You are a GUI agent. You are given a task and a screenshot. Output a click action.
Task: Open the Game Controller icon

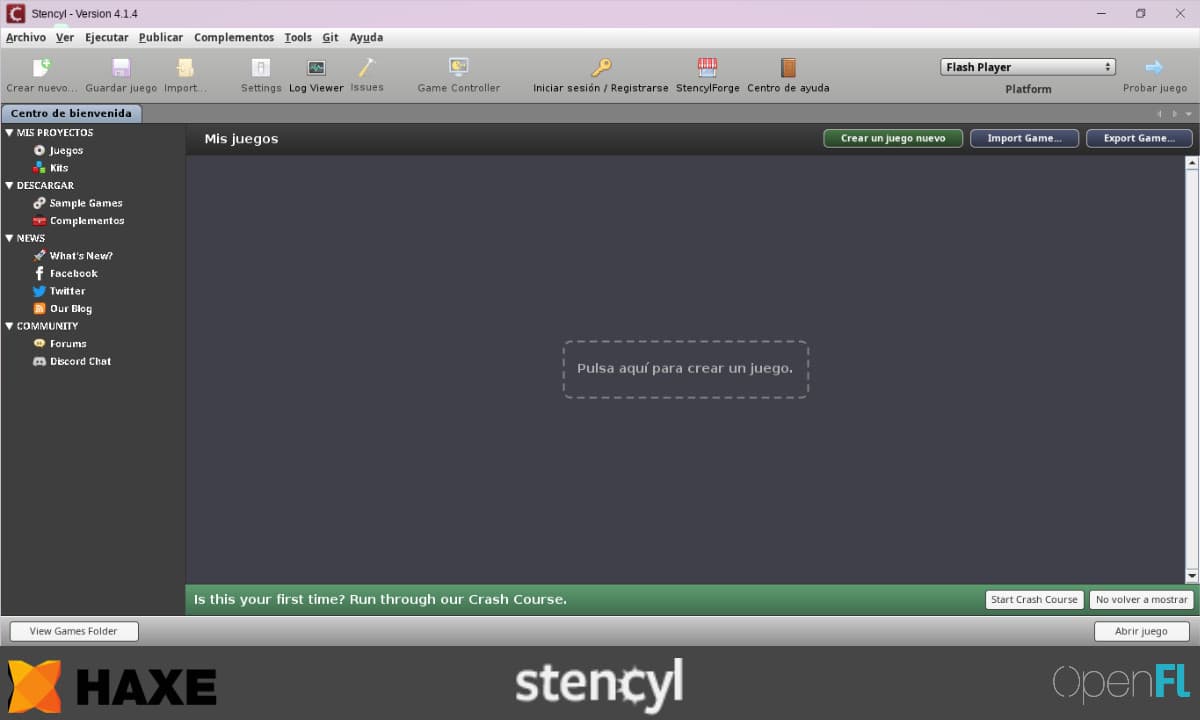[458, 68]
